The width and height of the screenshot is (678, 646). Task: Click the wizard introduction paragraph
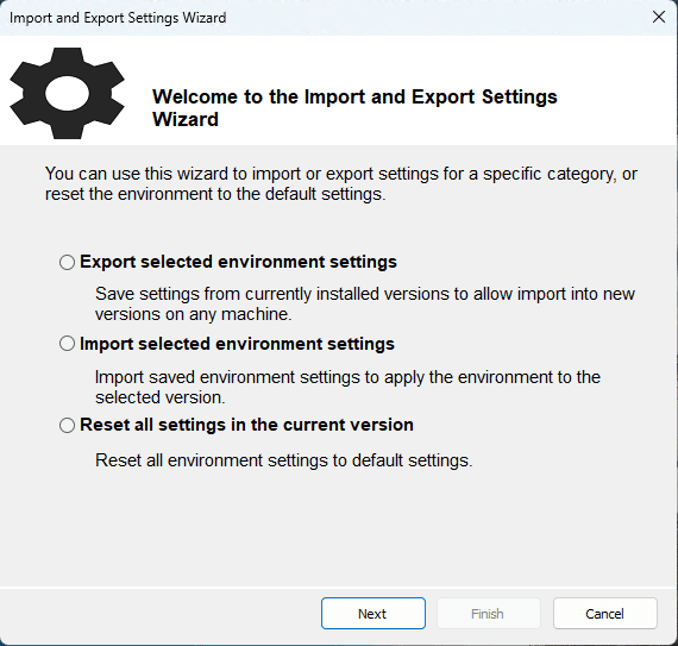pyautogui.click(x=340, y=184)
